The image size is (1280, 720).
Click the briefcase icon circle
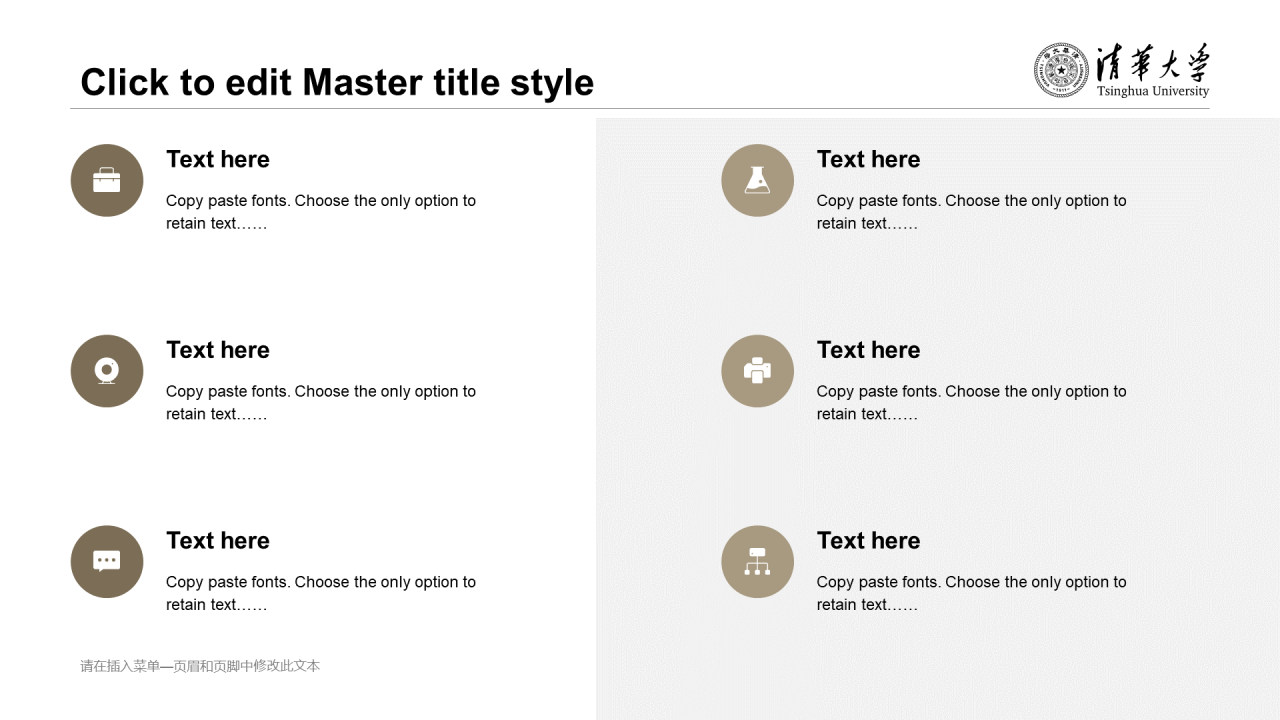click(x=107, y=180)
